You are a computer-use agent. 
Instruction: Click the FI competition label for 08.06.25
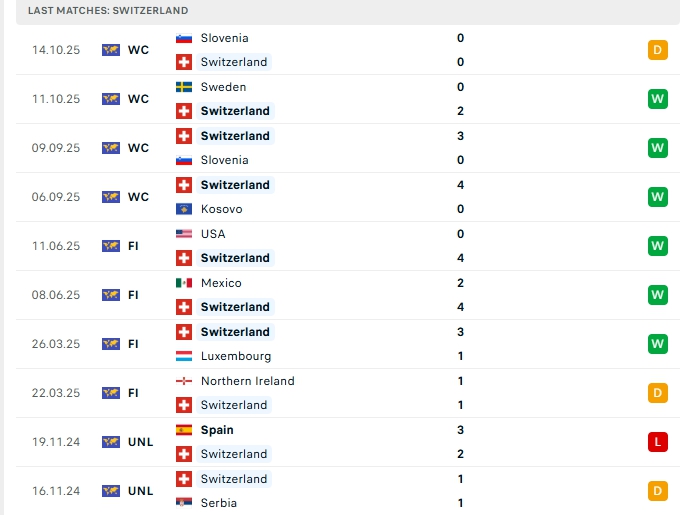(x=133, y=295)
